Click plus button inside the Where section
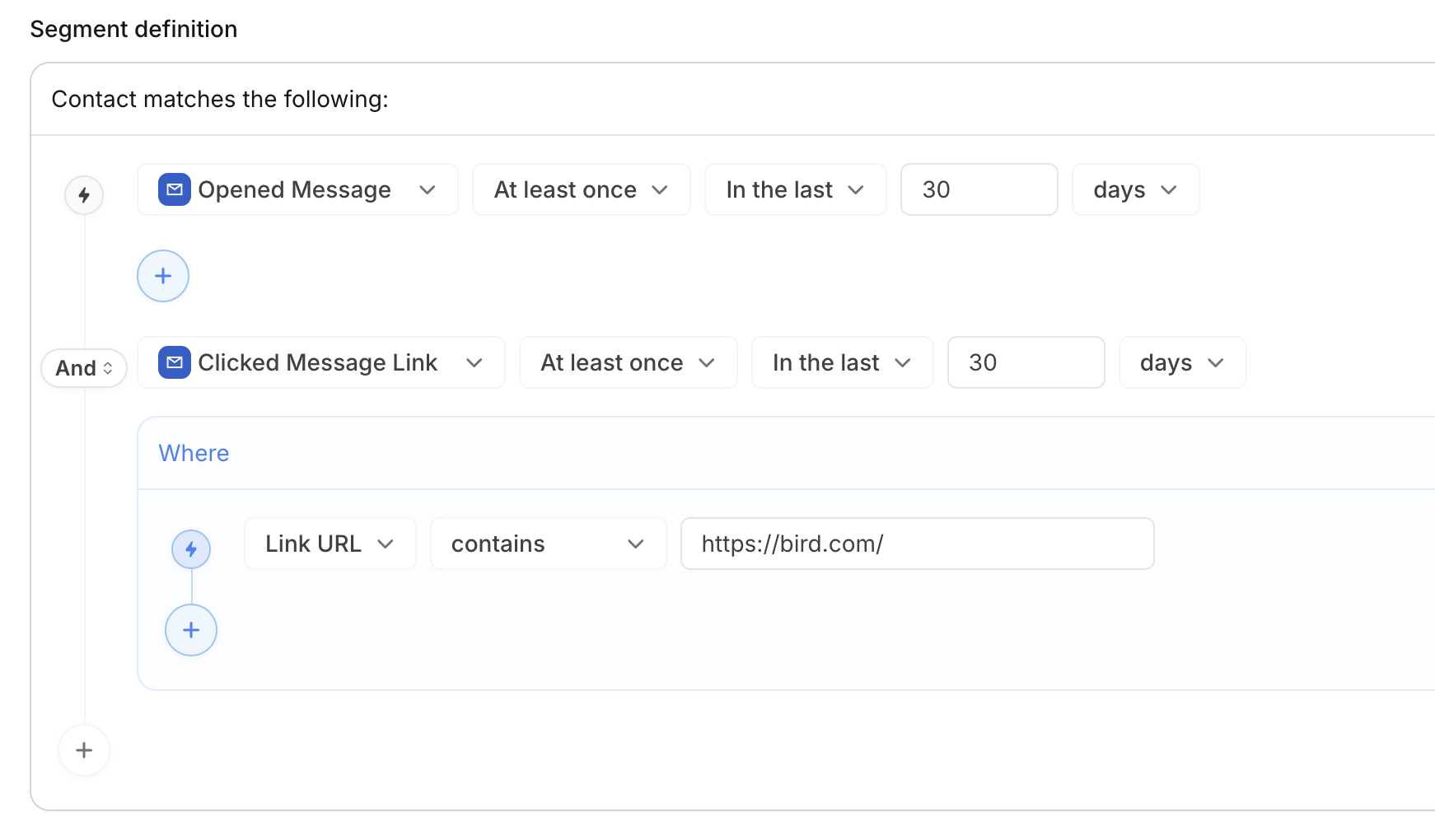Viewport: 1435px width, 840px height. pos(191,630)
